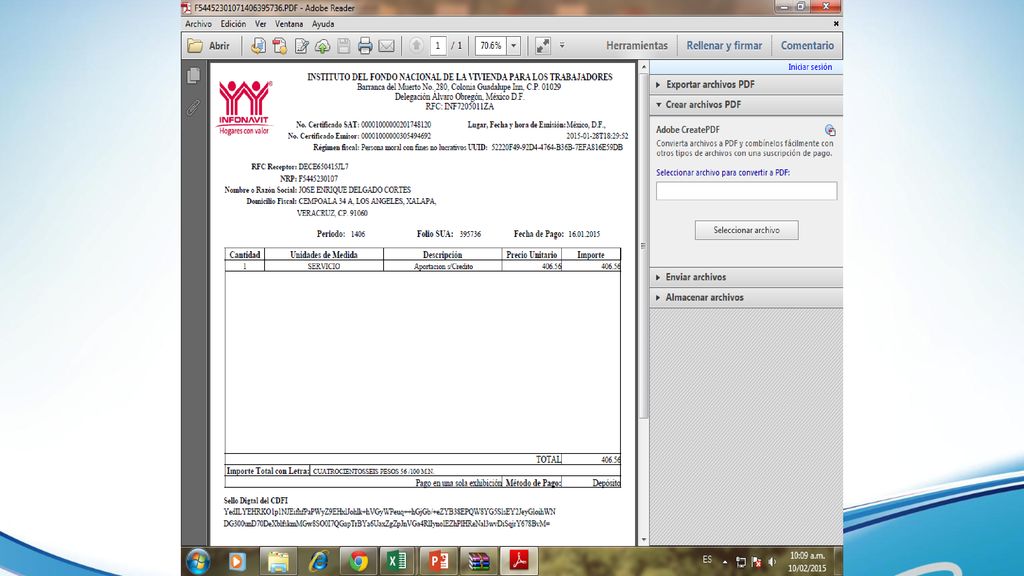Click the document vertical scrollbar thumb
The image size is (1024, 576).
643,246
